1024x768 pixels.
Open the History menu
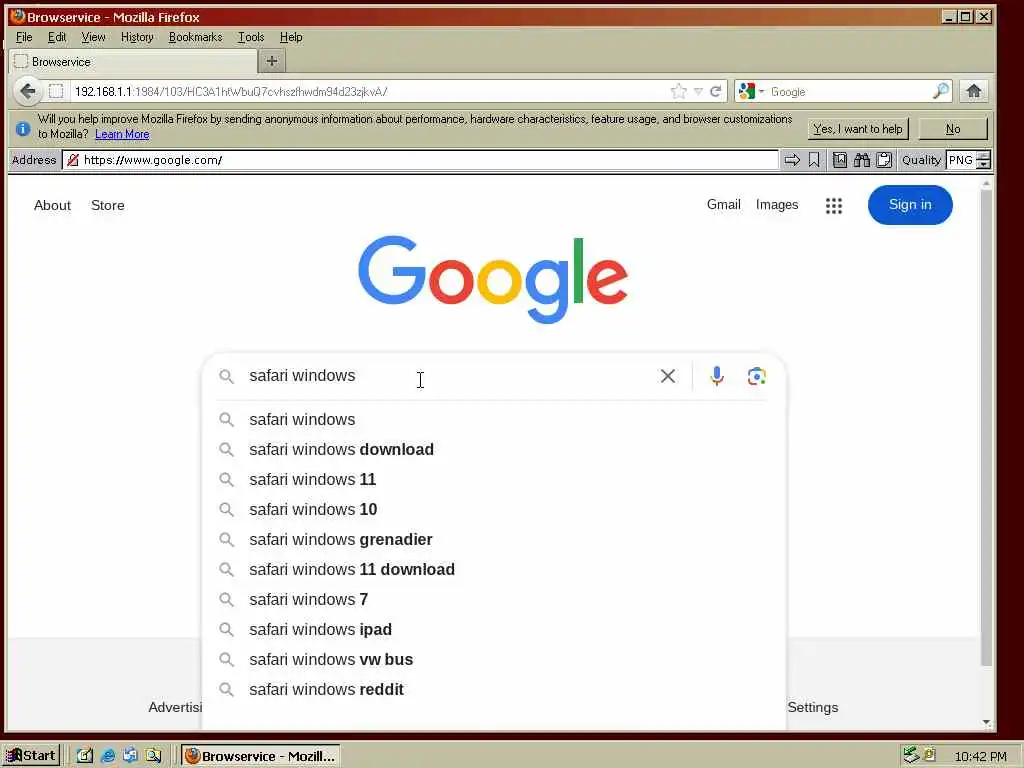(x=137, y=37)
